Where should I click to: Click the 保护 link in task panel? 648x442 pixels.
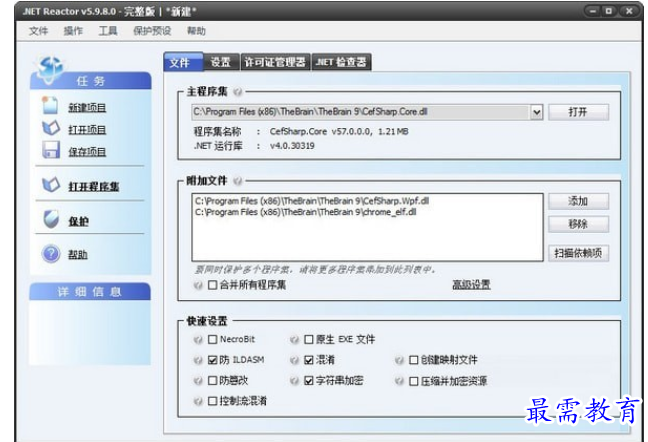coord(79,221)
